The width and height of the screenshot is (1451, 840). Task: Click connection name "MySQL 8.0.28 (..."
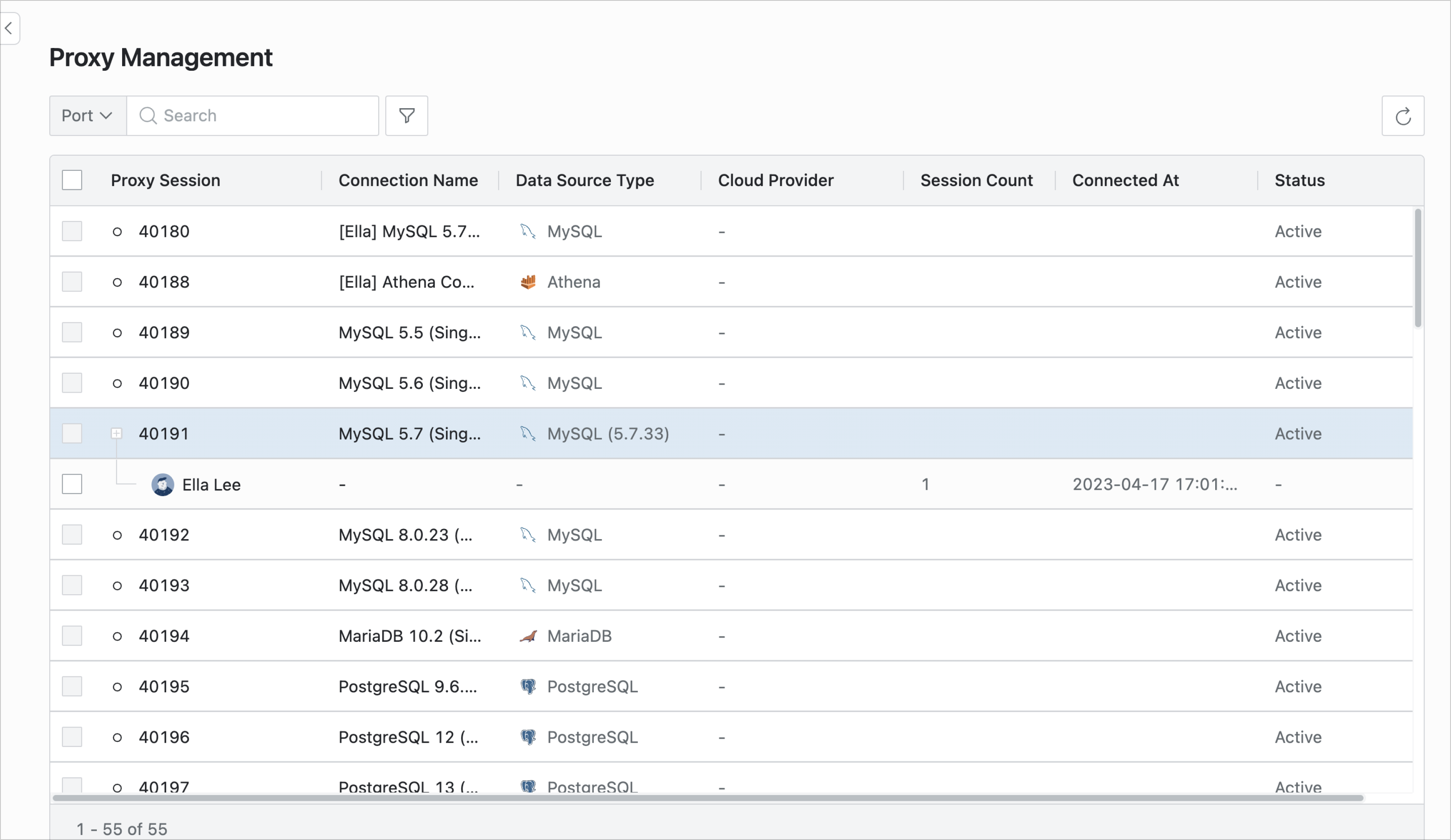[405, 585]
